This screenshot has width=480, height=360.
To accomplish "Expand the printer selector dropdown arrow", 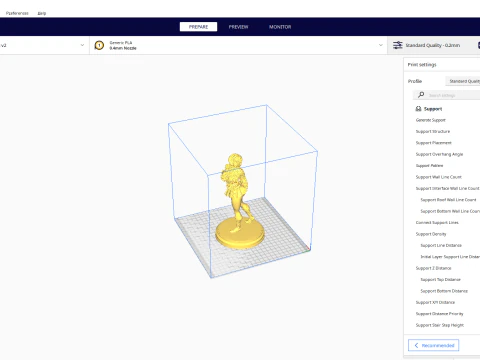I will (x=82, y=45).
